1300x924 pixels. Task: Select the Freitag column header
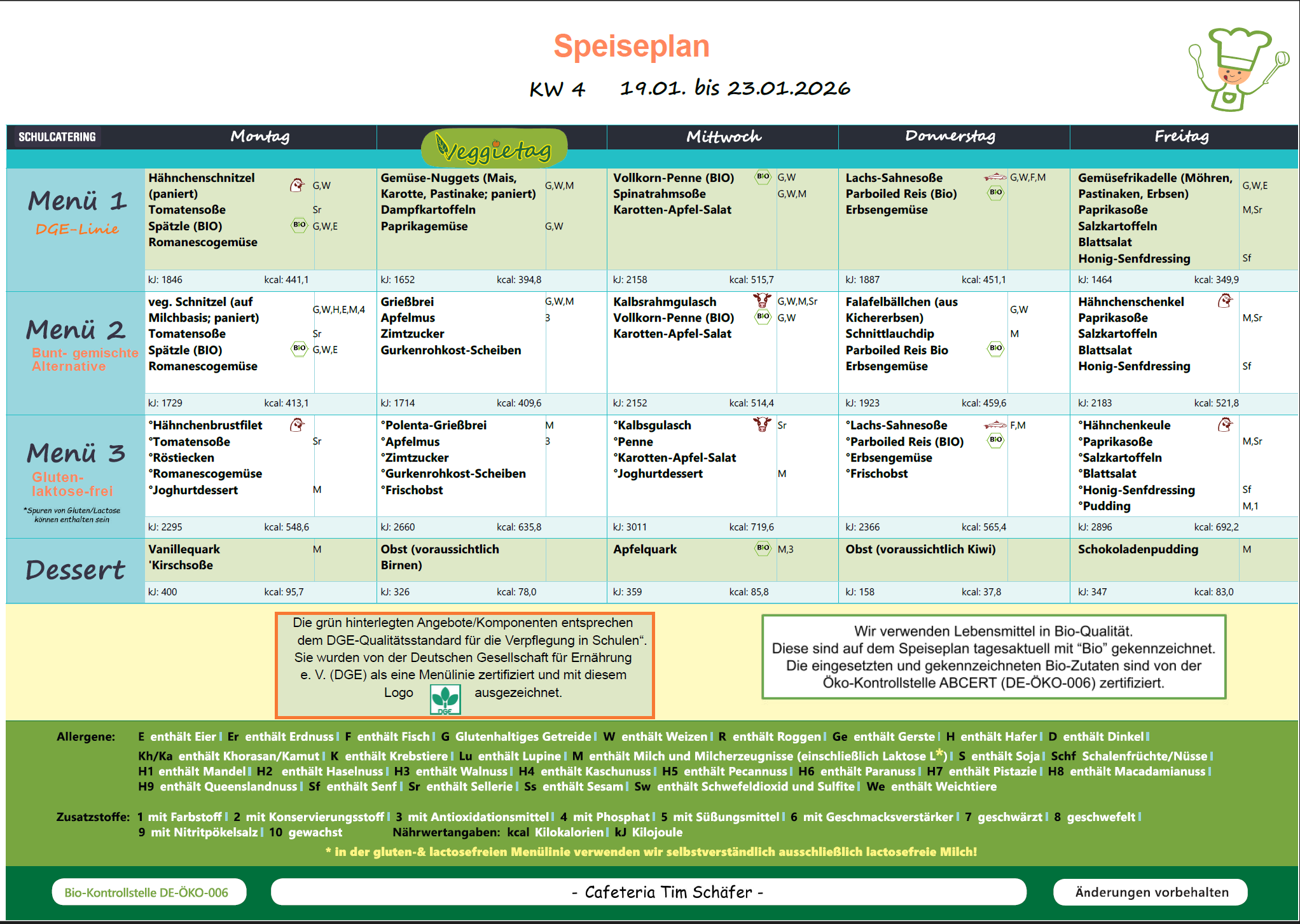point(1182,136)
